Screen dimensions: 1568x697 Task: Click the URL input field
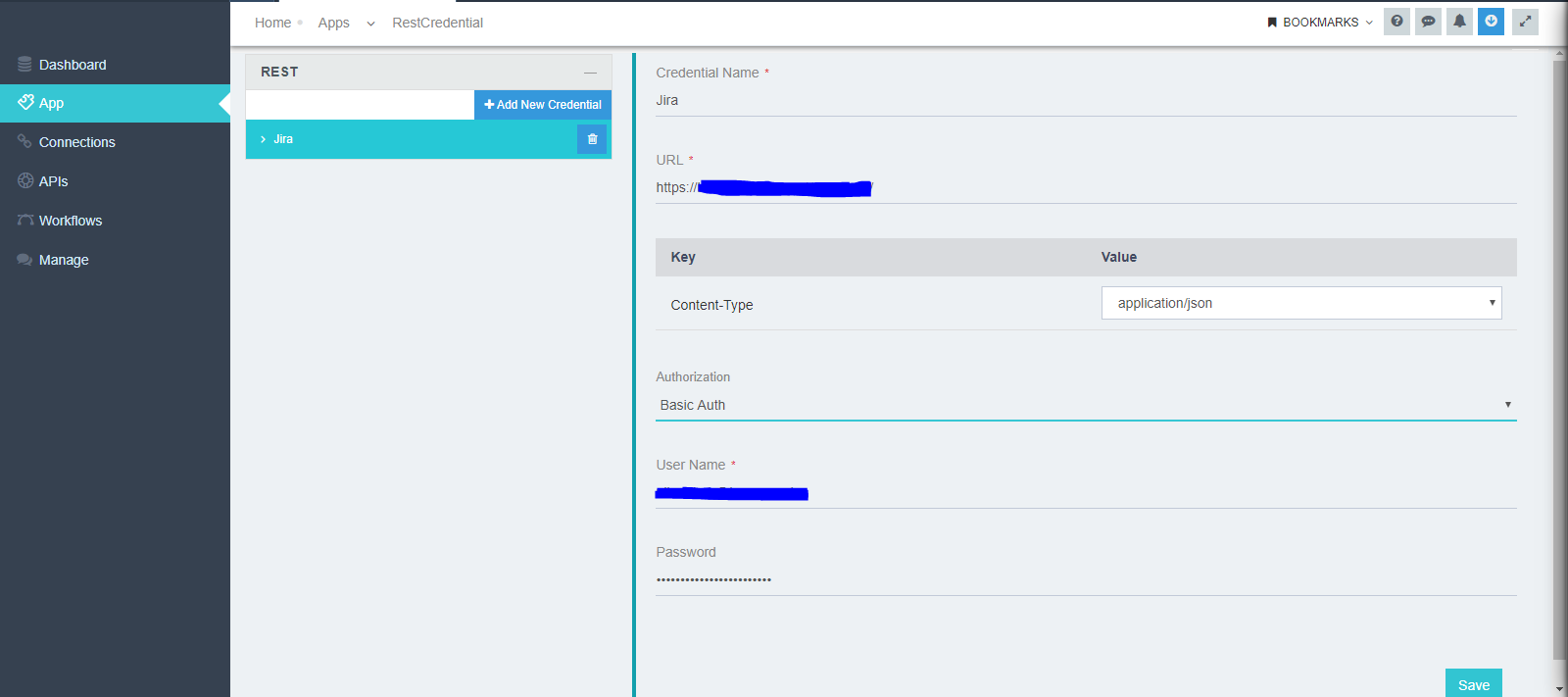pyautogui.click(x=1086, y=188)
